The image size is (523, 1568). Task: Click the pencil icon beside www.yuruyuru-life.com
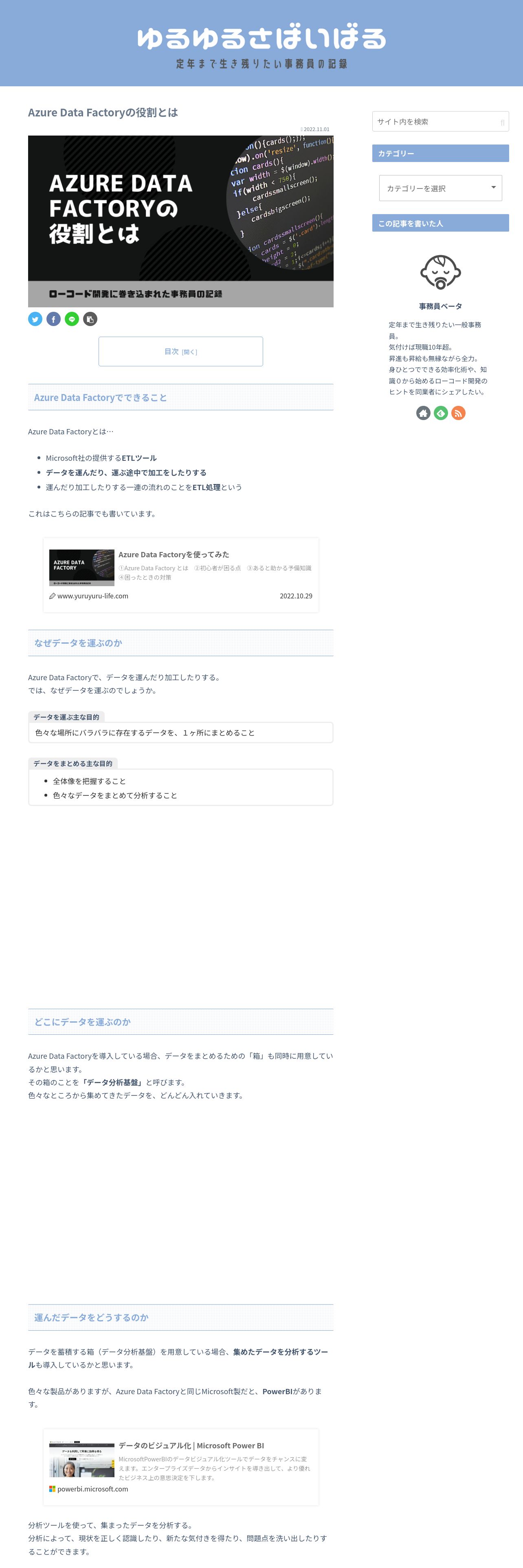point(53,596)
